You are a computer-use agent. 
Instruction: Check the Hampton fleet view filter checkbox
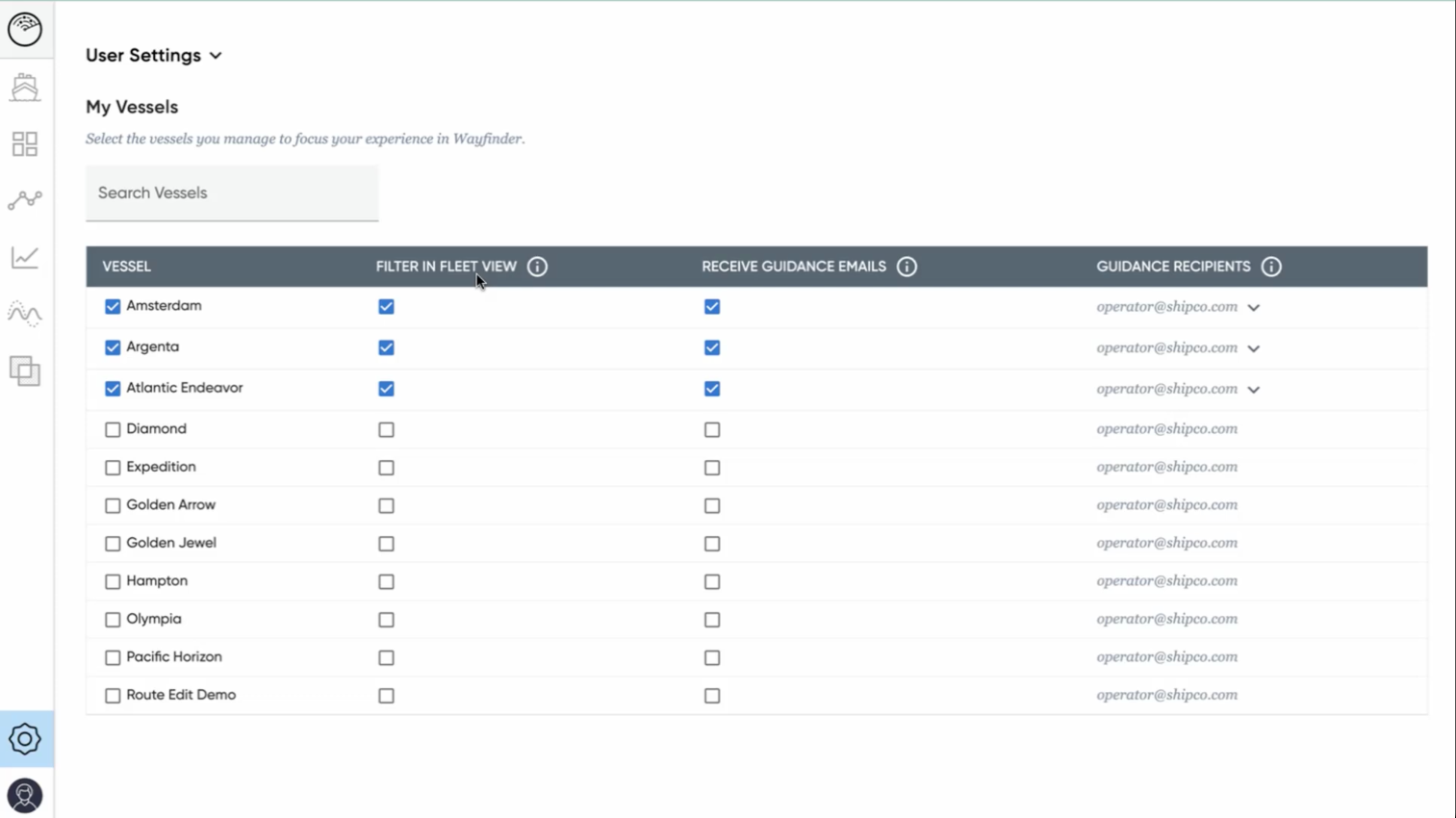click(386, 582)
